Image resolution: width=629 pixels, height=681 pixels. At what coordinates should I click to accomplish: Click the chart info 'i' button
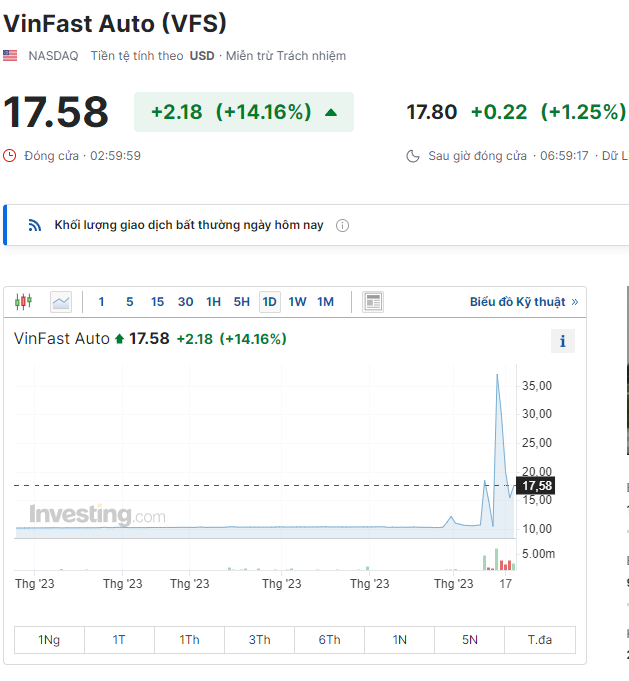pyautogui.click(x=563, y=342)
